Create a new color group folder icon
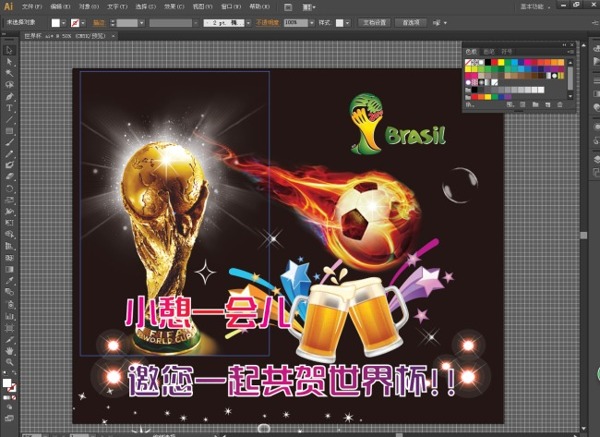This screenshot has height=437, width=600. click(x=535, y=104)
